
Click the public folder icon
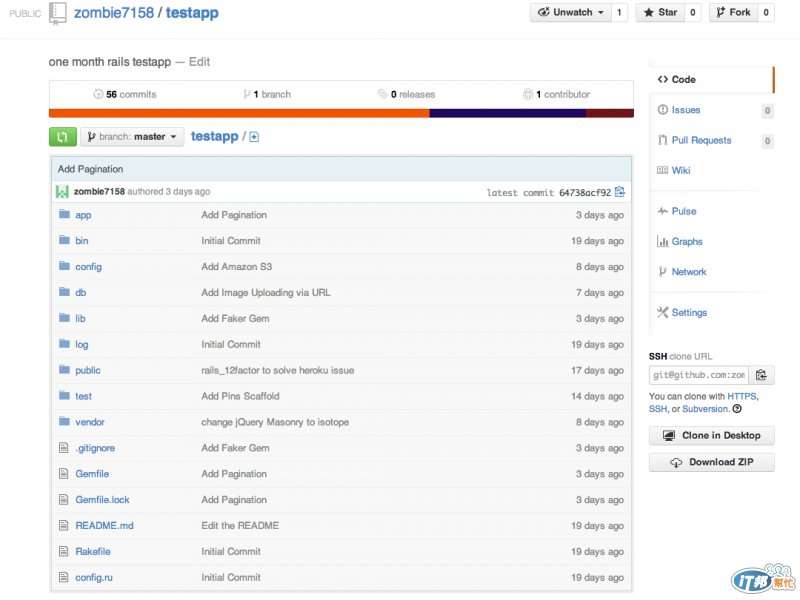pyautogui.click(x=64, y=370)
